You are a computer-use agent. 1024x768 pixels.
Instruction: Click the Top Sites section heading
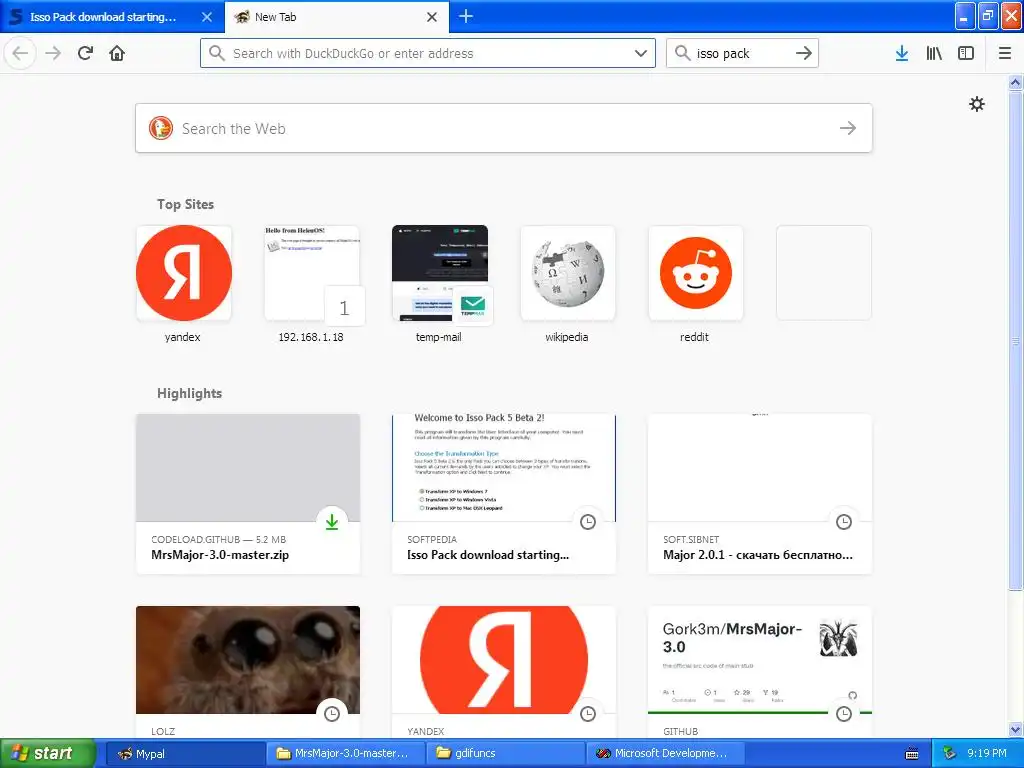(x=185, y=204)
